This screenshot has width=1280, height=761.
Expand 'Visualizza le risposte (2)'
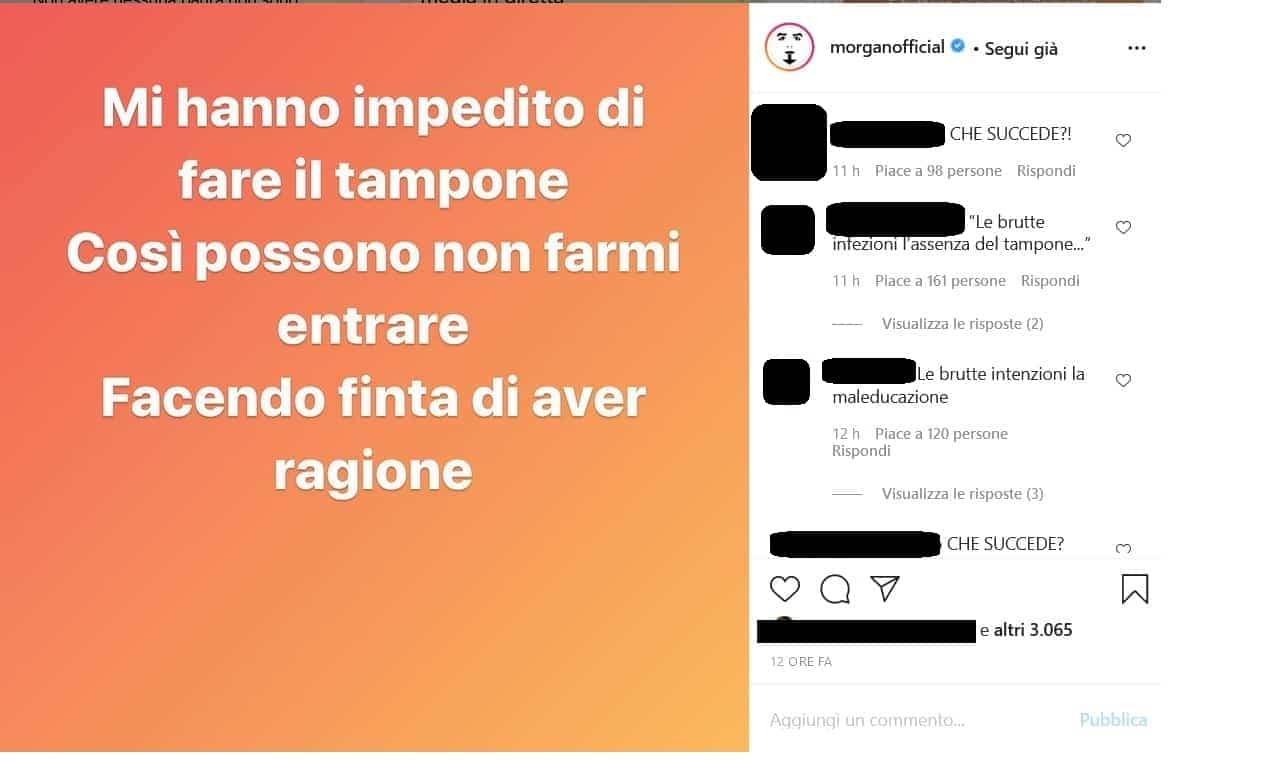point(962,324)
